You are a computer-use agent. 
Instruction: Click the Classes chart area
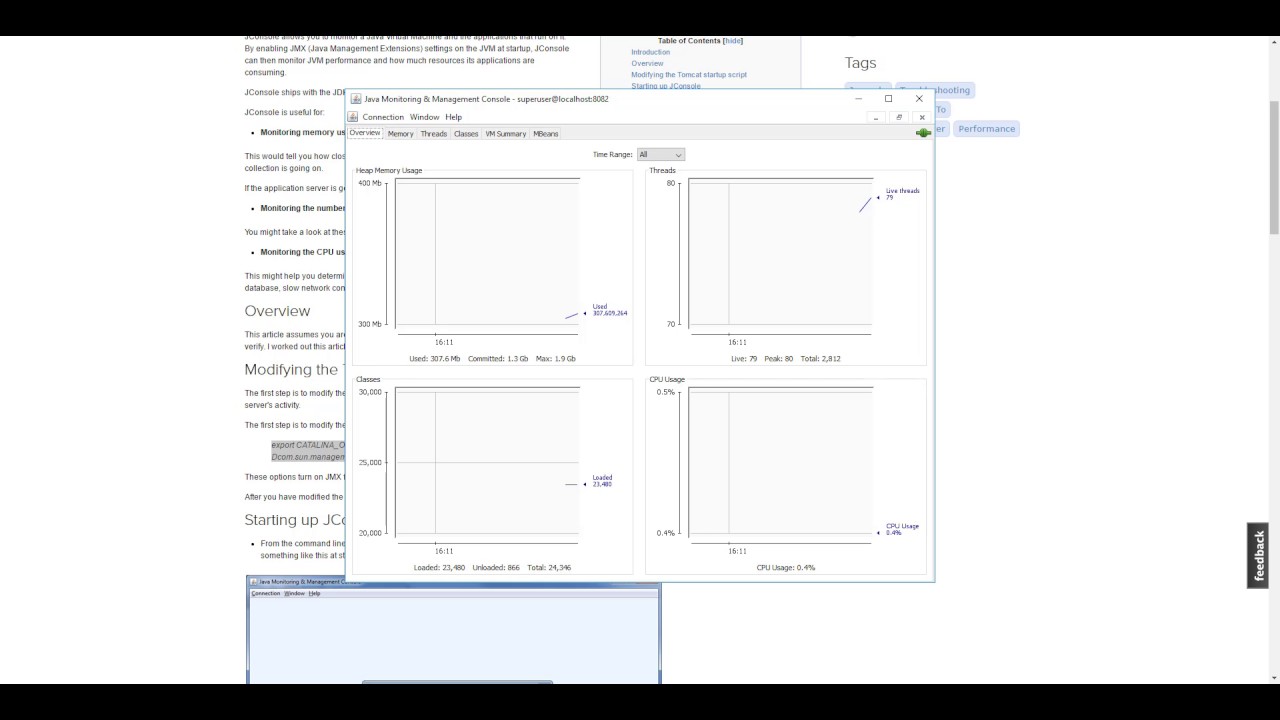point(487,462)
